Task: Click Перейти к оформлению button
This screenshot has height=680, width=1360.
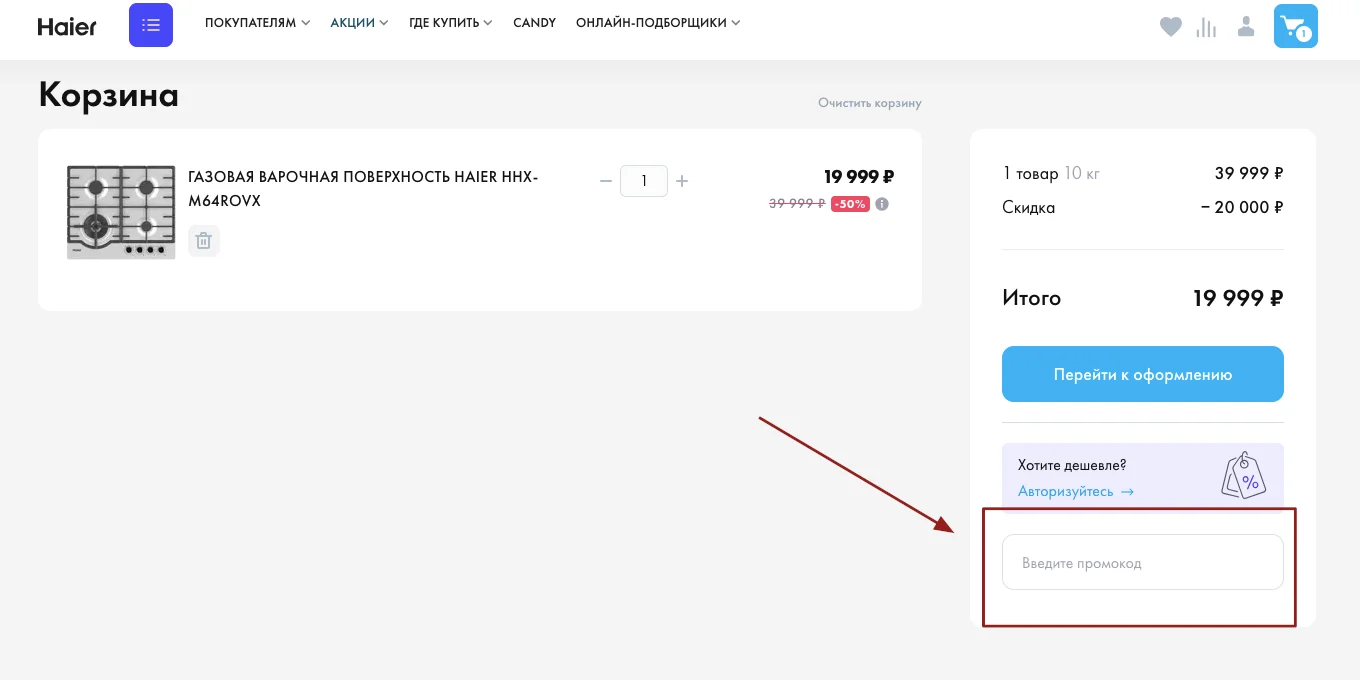Action: [1143, 374]
